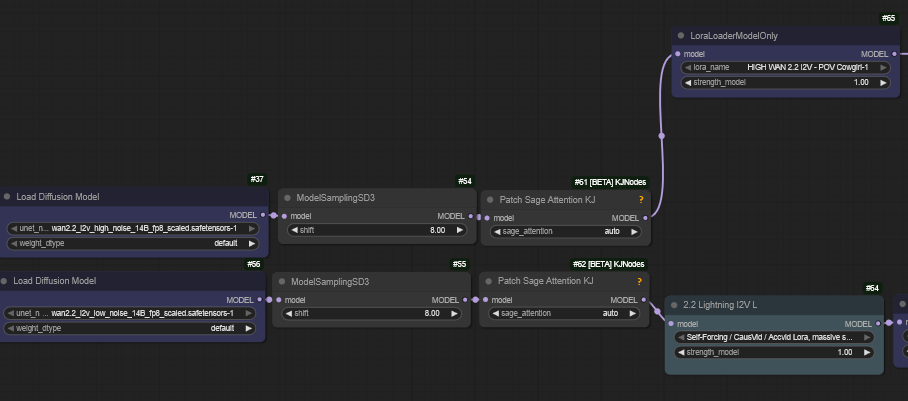Click the strength_model 1.00 field in LoraLoaderModelOnly
Image resolution: width=908 pixels, height=401 pixels.
(785, 82)
